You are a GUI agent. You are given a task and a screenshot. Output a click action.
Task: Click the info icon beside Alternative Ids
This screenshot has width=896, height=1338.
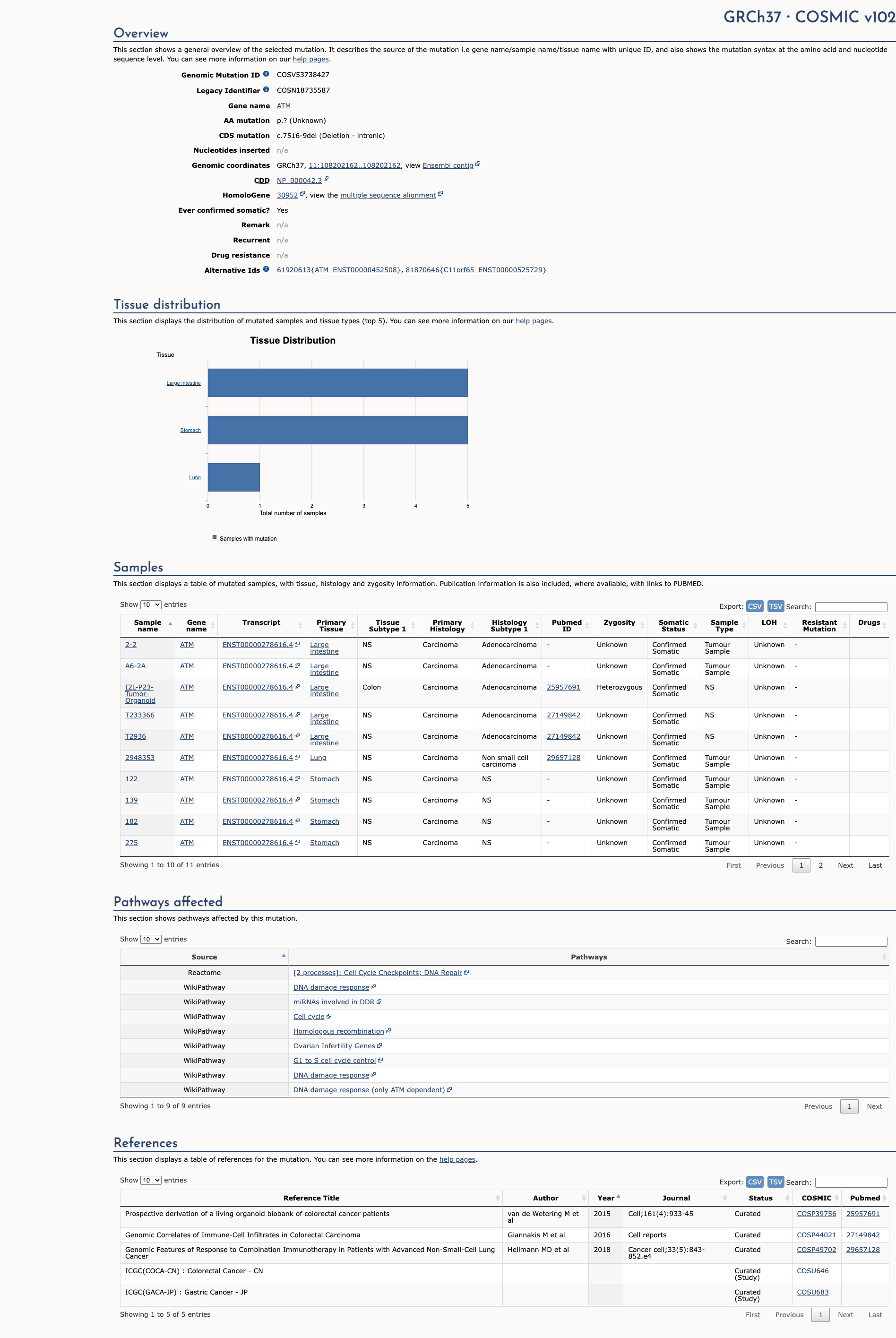(266, 269)
